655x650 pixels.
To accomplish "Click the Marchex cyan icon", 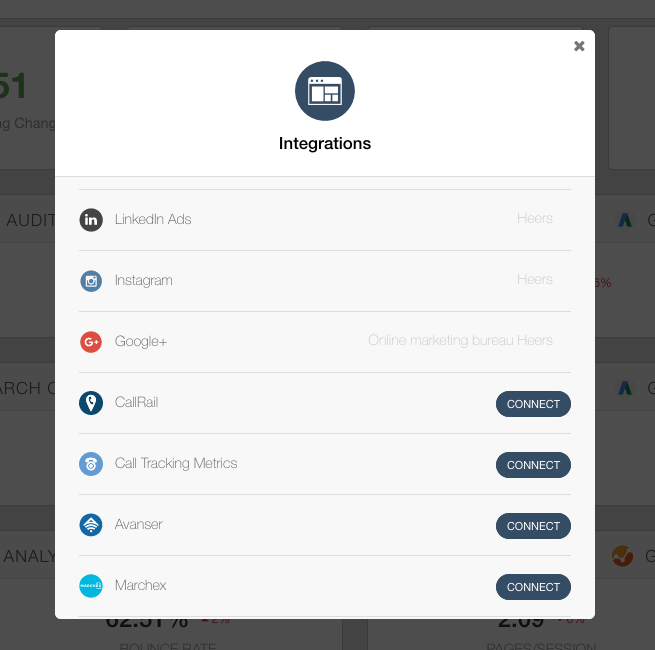I will 91,586.
